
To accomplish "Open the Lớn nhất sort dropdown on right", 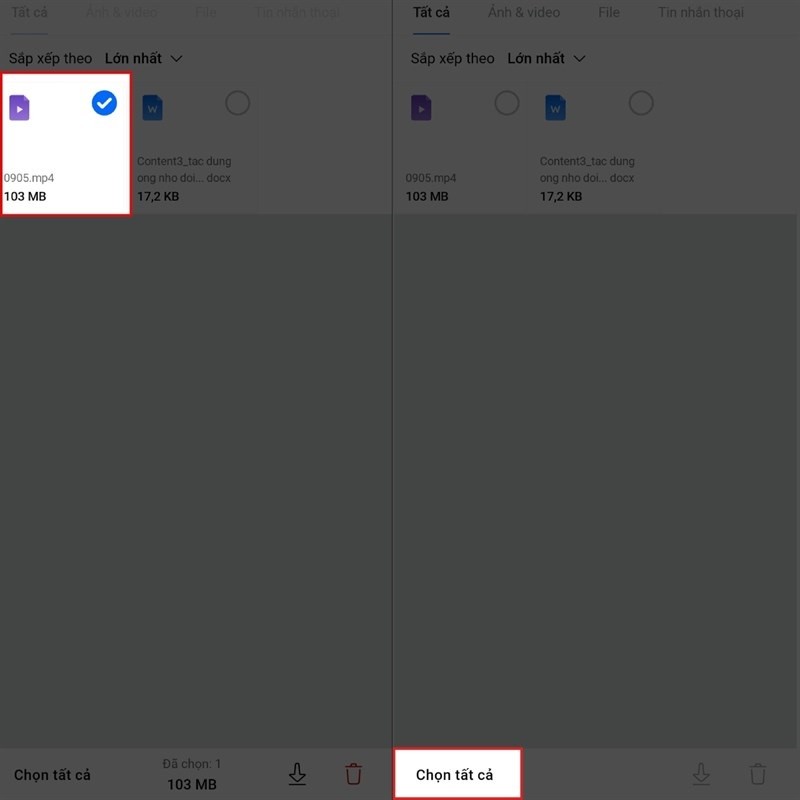I will pos(546,59).
